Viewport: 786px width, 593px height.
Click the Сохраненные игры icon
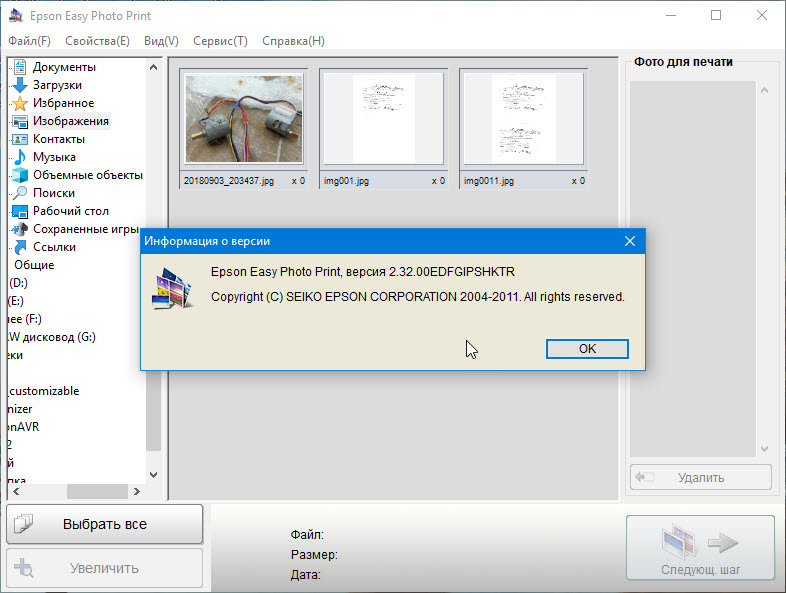click(x=20, y=229)
